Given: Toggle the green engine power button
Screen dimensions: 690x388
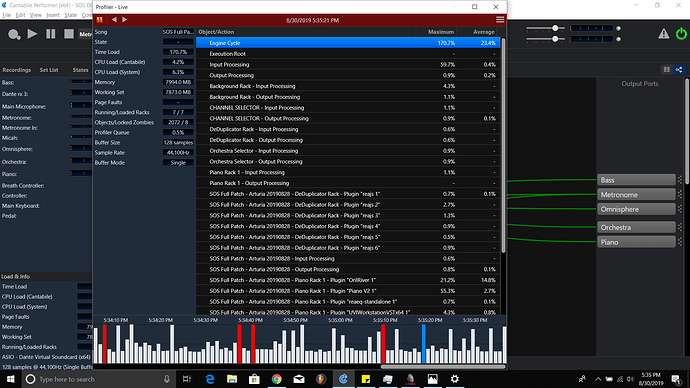Looking at the screenshot, I should (681, 33).
